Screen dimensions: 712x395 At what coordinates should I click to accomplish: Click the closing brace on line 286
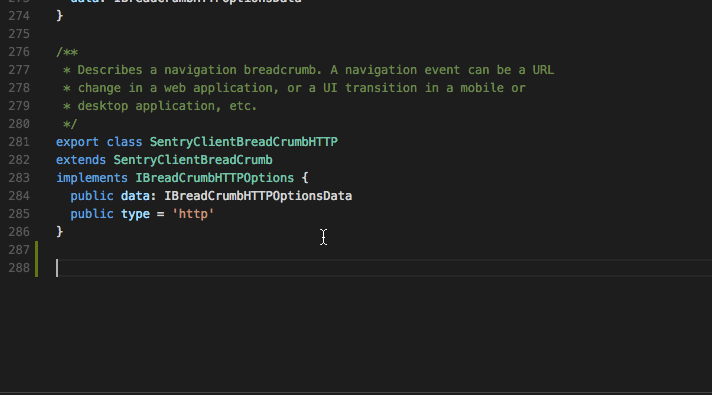coord(59,232)
